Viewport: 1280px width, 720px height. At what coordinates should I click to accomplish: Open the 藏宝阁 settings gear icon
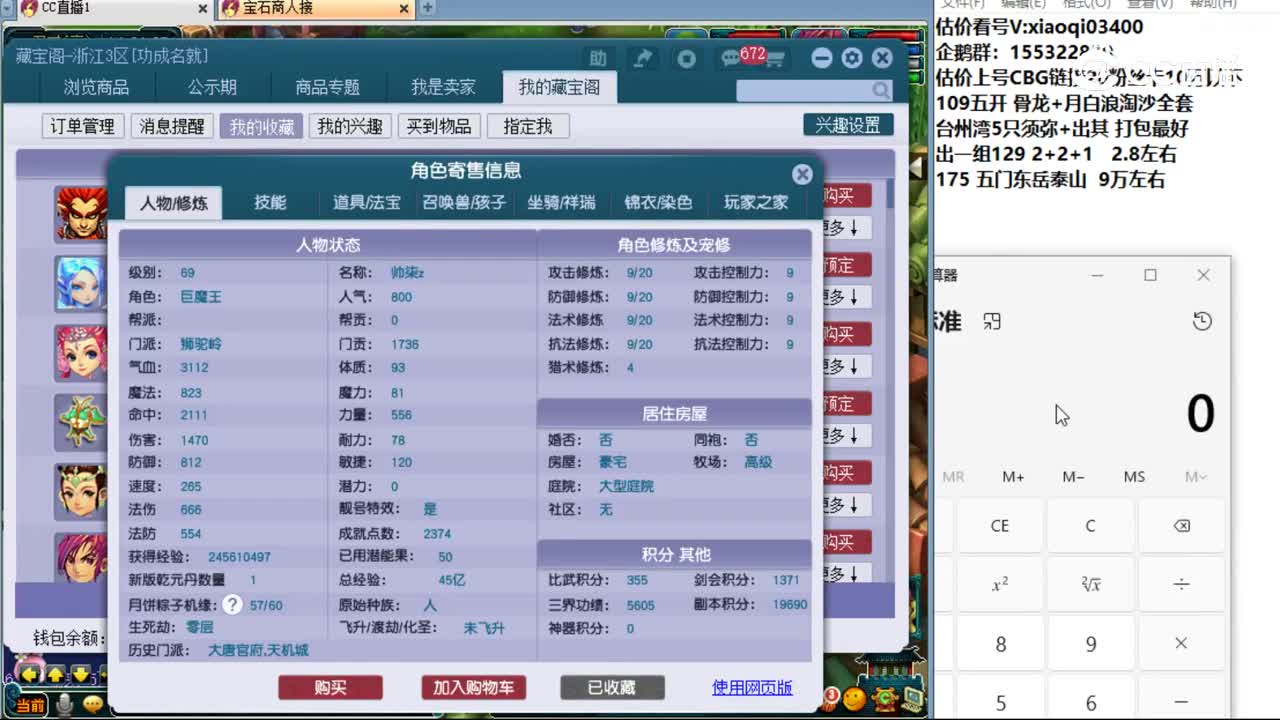[x=849, y=58]
